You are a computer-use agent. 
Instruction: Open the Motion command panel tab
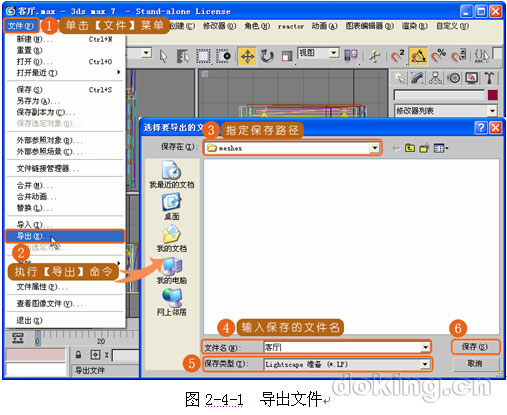453,78
